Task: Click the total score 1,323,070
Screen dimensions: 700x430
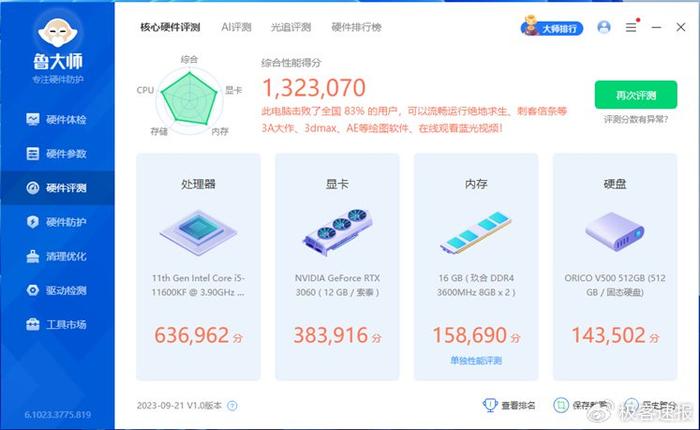Action: click(x=314, y=88)
